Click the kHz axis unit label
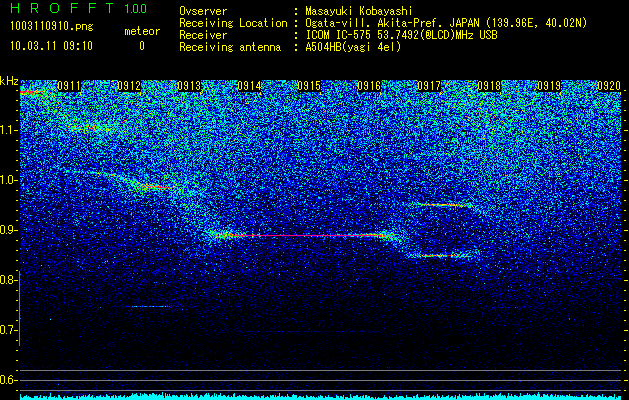 click(x=9, y=81)
